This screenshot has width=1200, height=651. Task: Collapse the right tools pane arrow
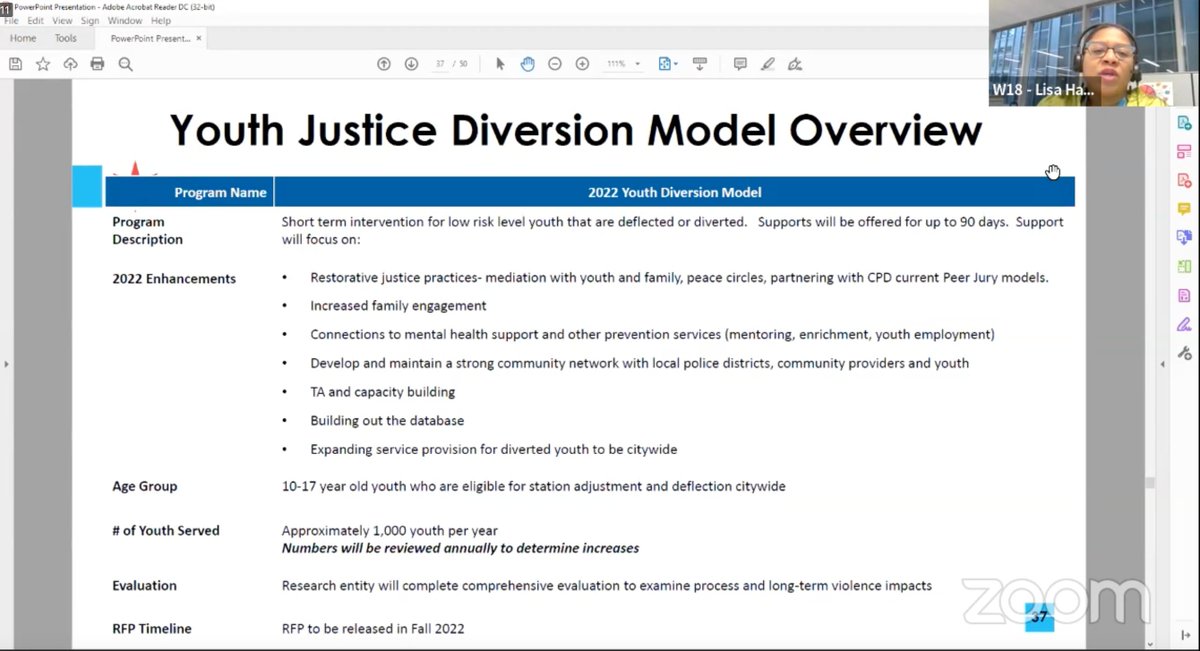pyautogui.click(x=1162, y=364)
